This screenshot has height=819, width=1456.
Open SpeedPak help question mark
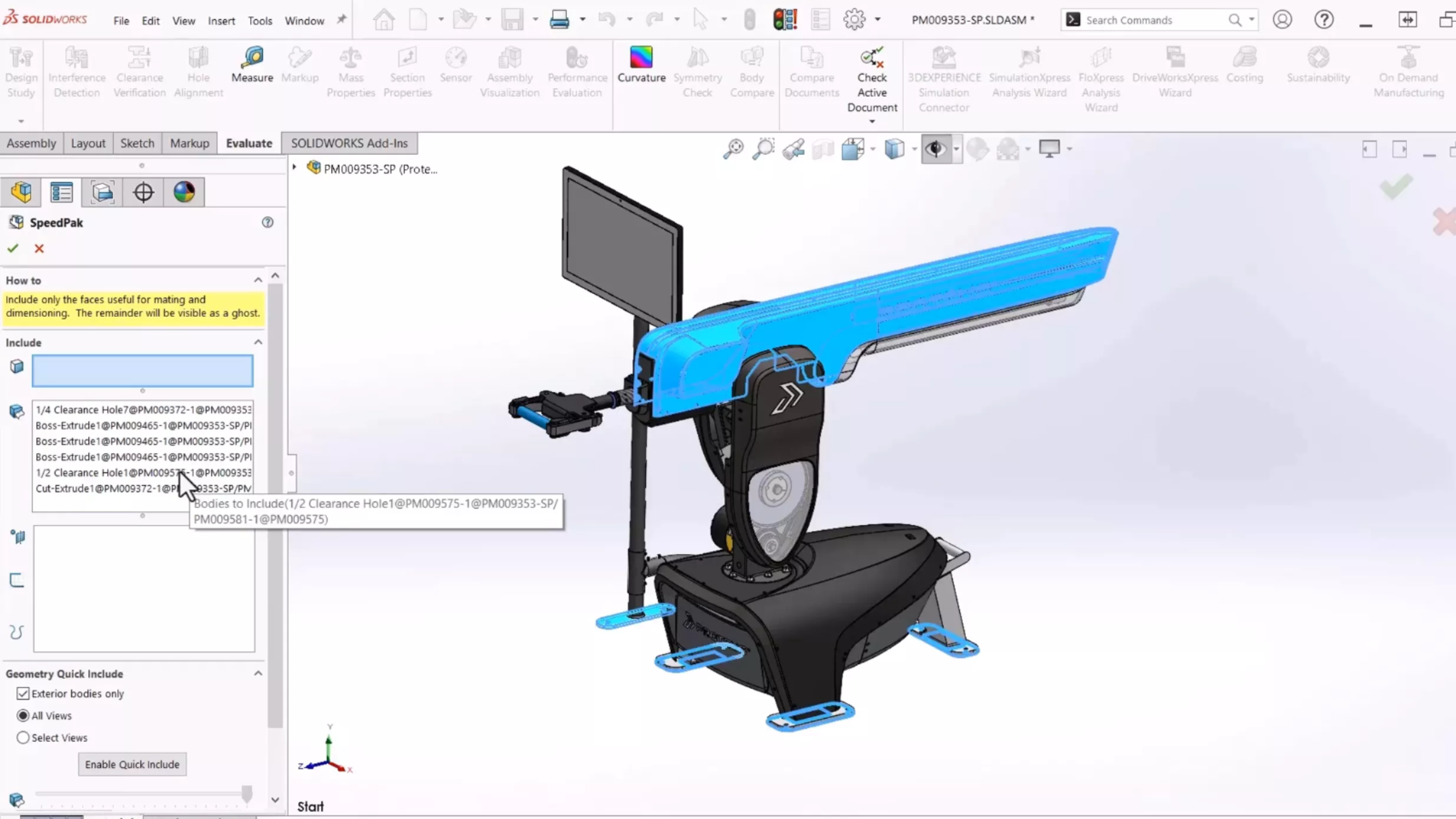[x=268, y=222]
